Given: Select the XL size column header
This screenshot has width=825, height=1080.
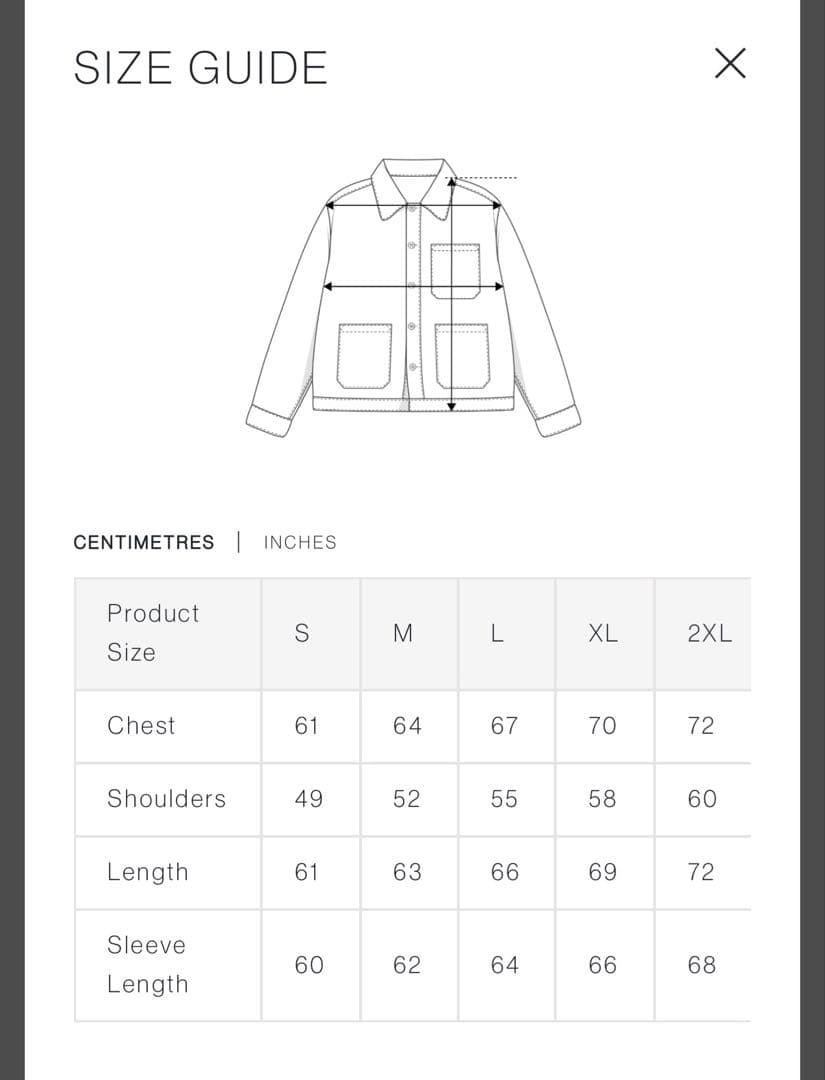Looking at the screenshot, I should [603, 633].
